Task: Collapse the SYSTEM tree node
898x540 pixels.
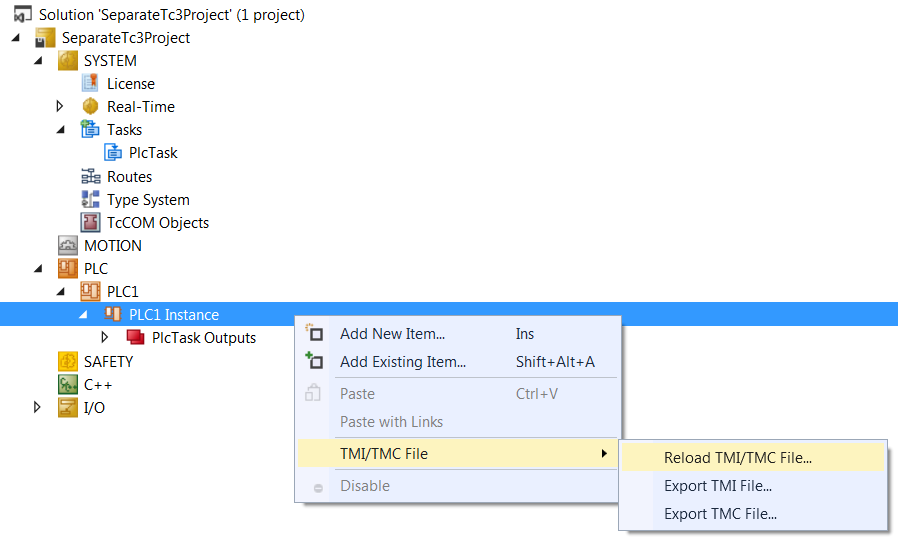Action: (38, 61)
